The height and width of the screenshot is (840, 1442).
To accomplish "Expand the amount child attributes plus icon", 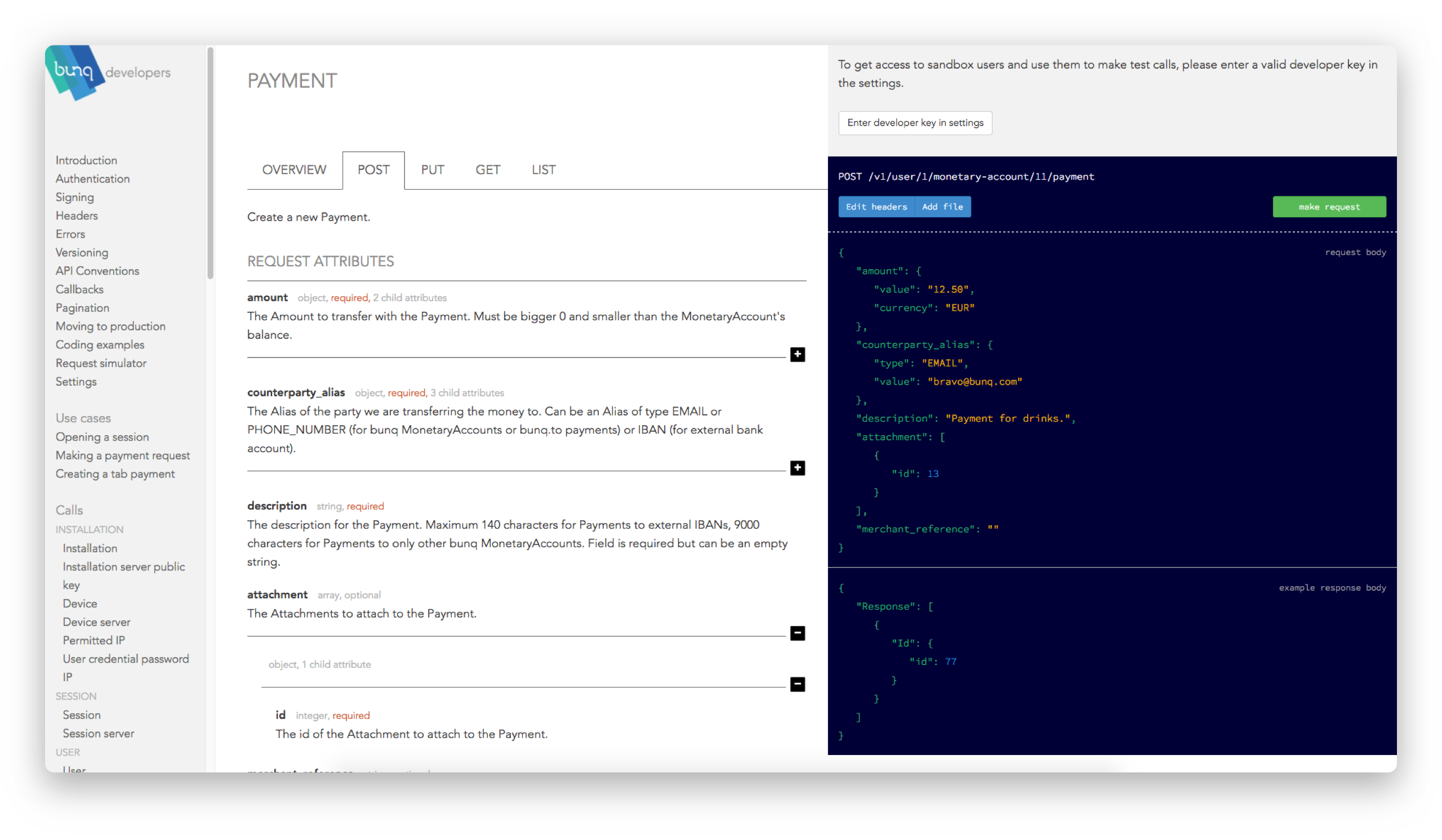I will (x=797, y=355).
